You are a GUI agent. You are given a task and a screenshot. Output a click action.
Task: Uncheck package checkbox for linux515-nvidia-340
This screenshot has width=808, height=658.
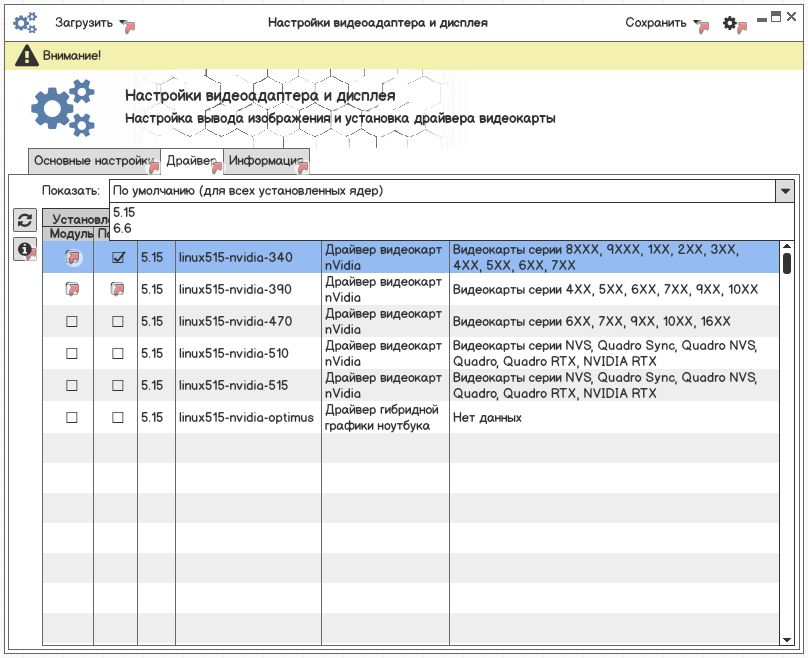(117, 258)
